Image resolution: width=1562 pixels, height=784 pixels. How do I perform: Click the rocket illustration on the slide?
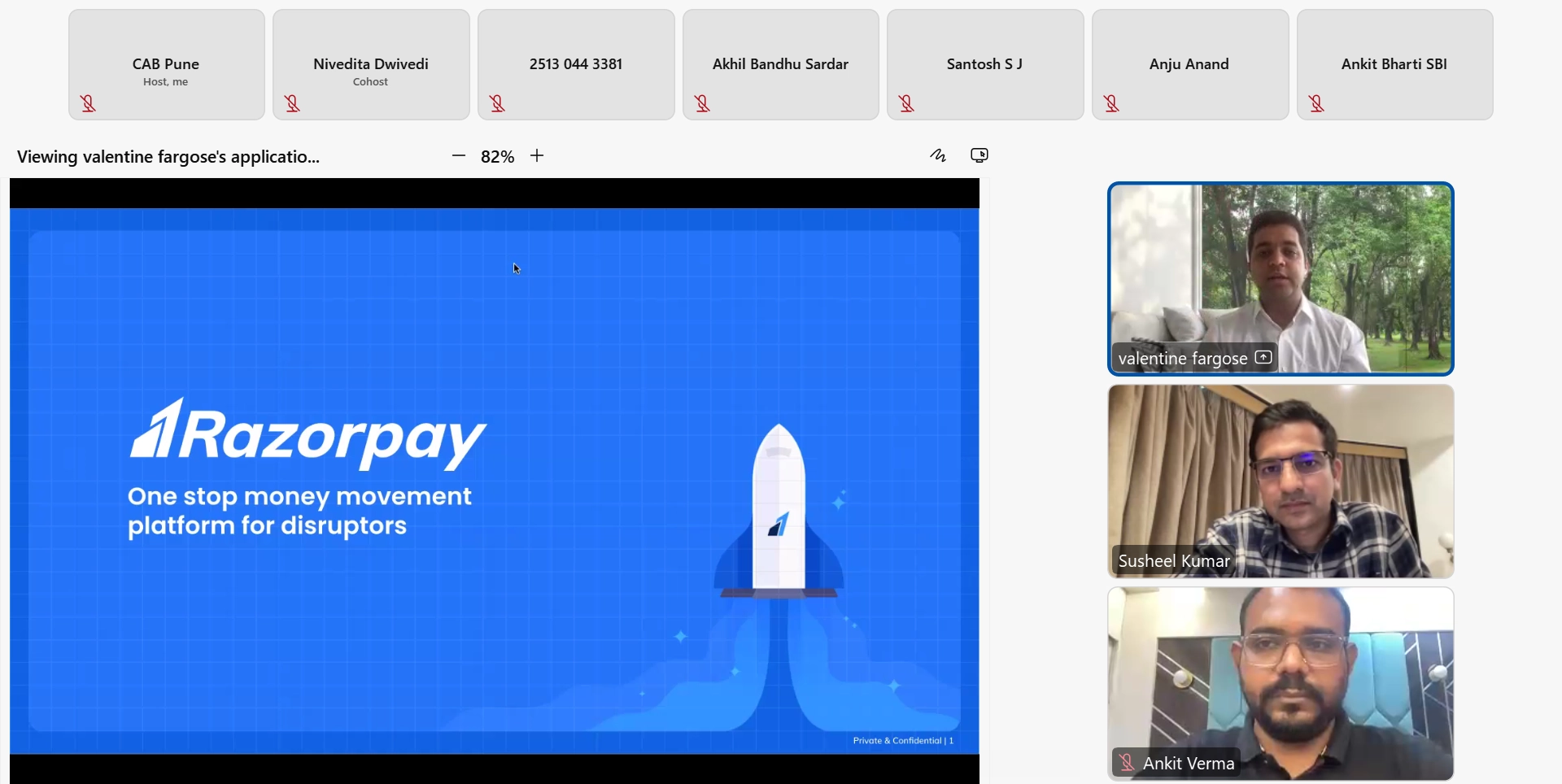tap(779, 511)
